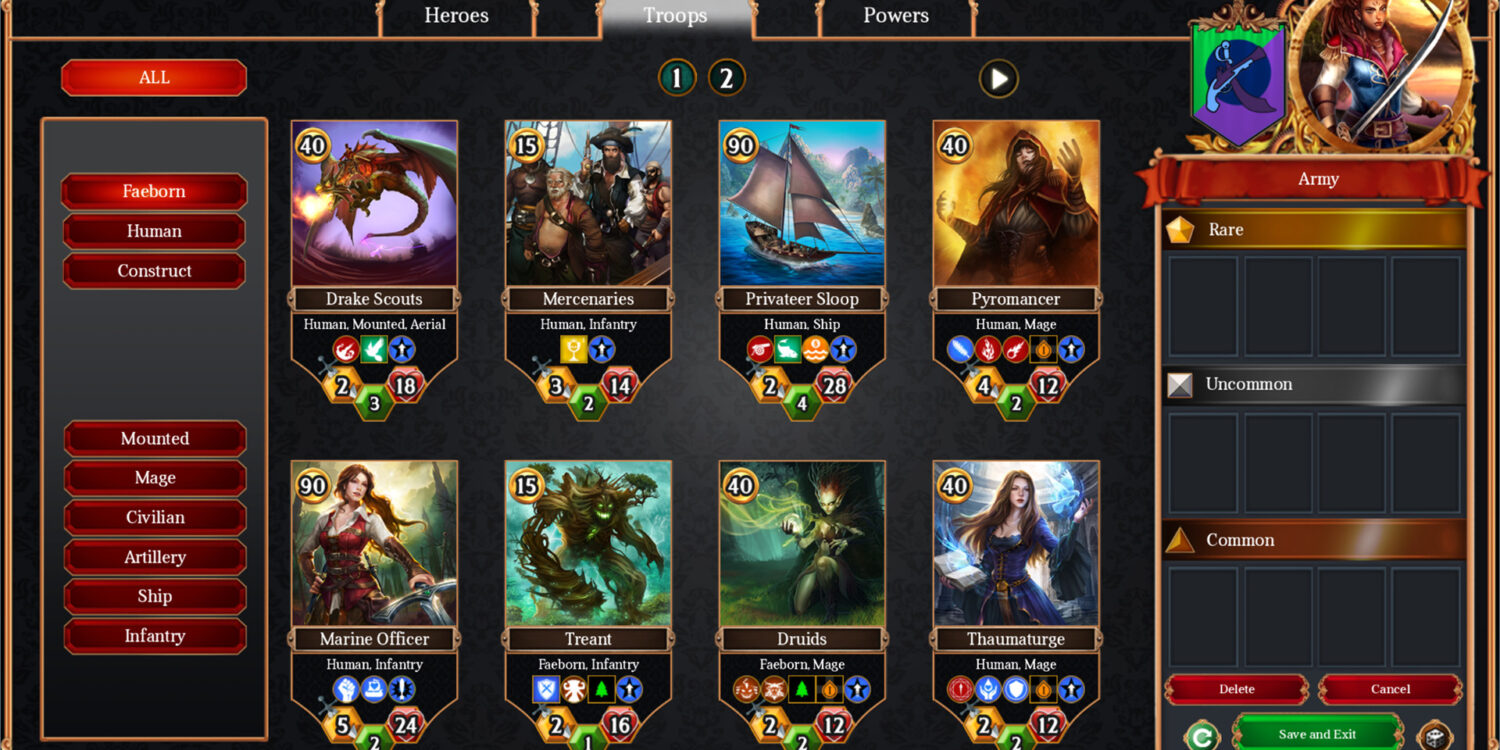The width and height of the screenshot is (1500, 750).
Task: Click the next page arrow icon
Action: [998, 79]
